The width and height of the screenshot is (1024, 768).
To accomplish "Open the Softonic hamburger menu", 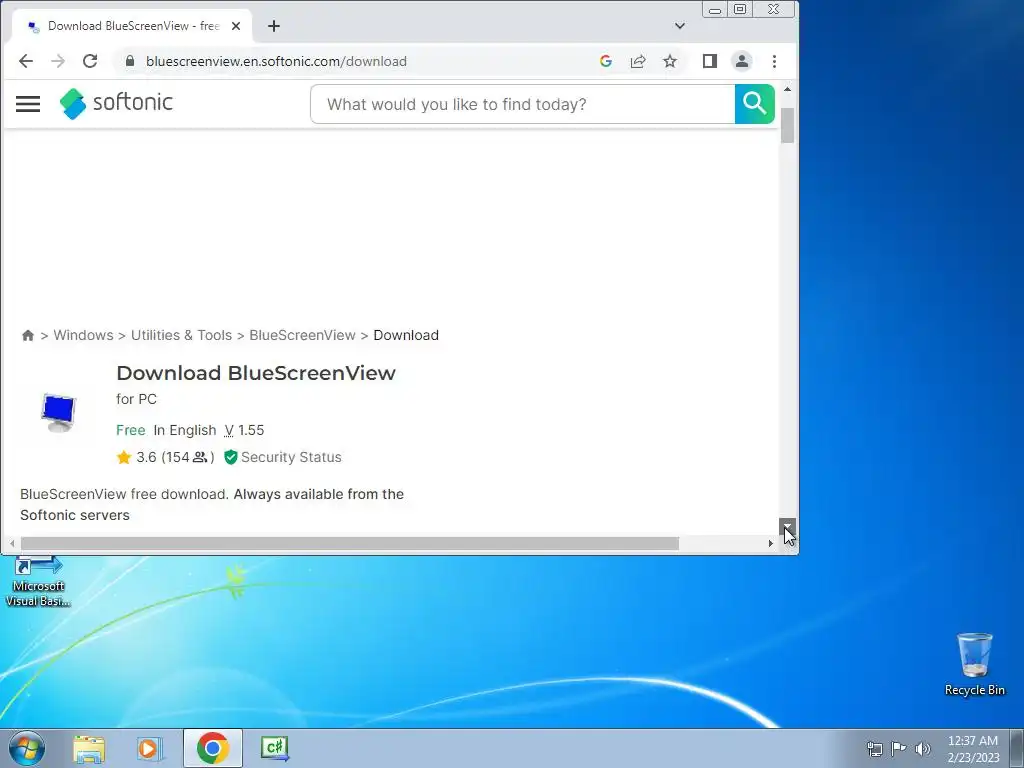I will pos(28,104).
